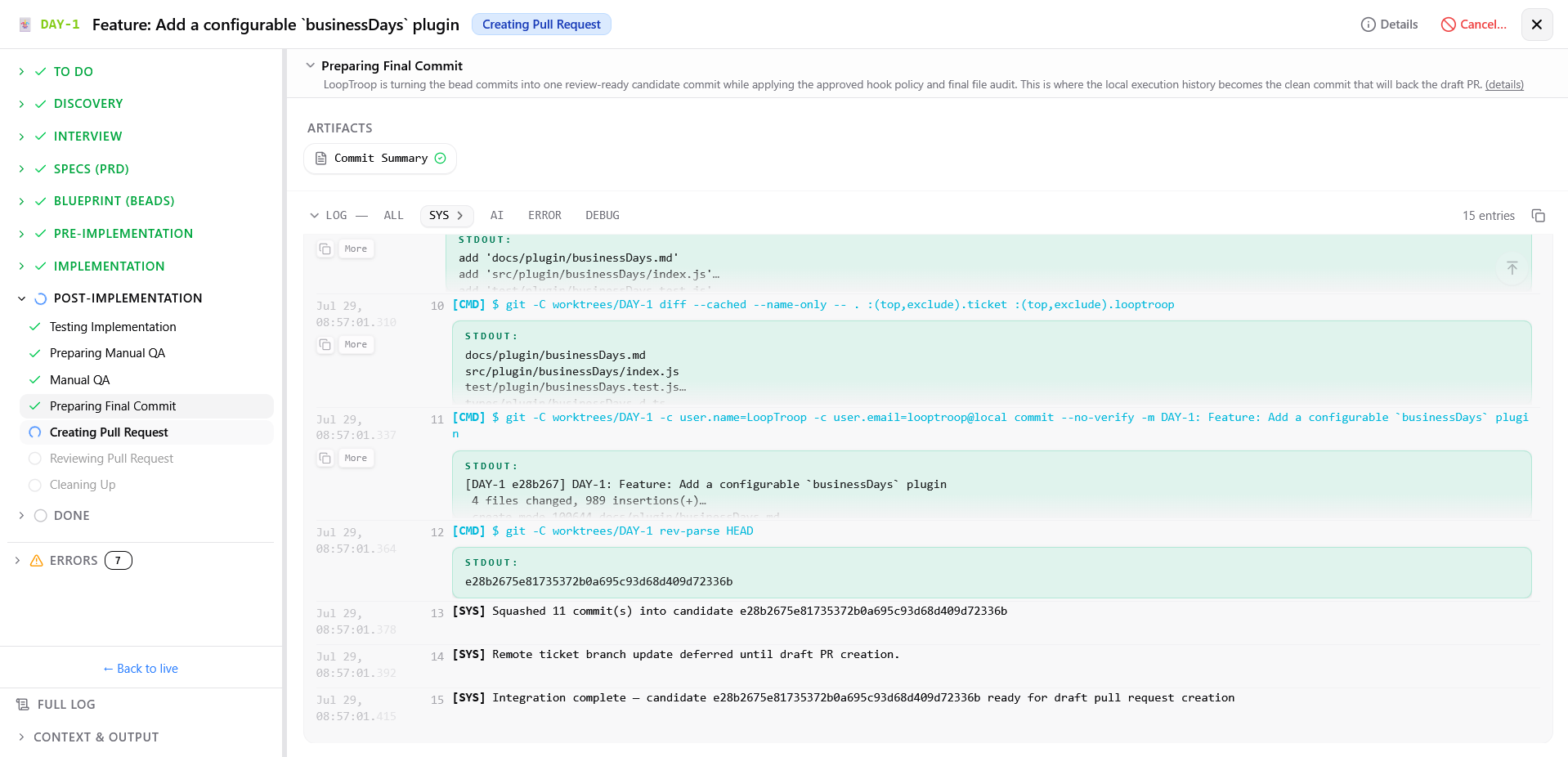This screenshot has width=1568, height=757.
Task: Expand the BLUEPRINT (BEADS) section
Action: click(21, 201)
